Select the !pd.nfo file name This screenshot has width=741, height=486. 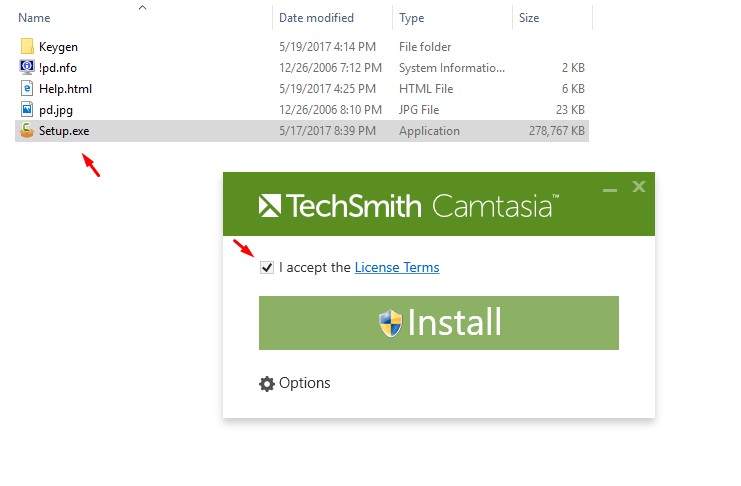tap(58, 68)
